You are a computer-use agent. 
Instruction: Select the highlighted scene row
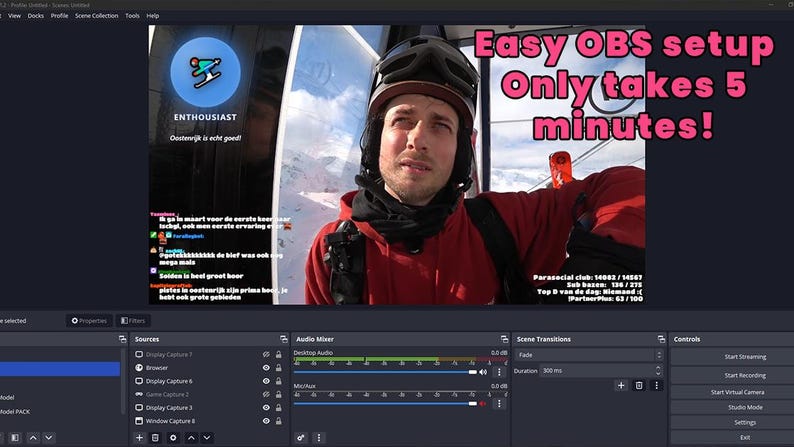[x=60, y=369]
